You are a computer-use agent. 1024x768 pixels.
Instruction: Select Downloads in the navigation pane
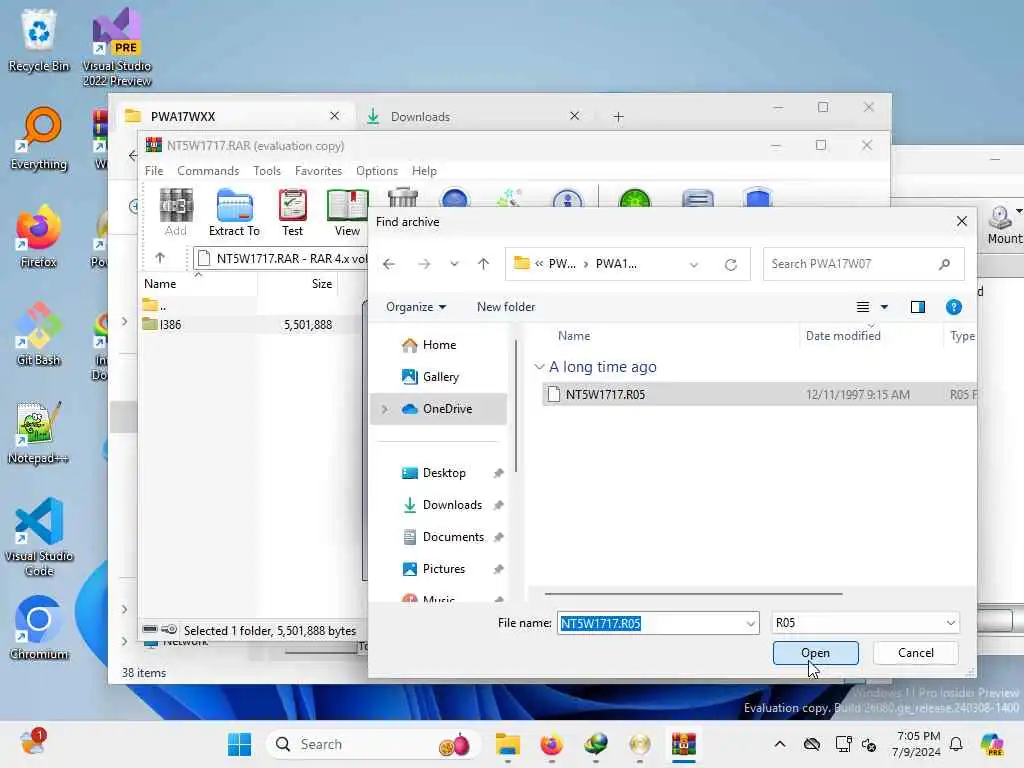coord(439,505)
